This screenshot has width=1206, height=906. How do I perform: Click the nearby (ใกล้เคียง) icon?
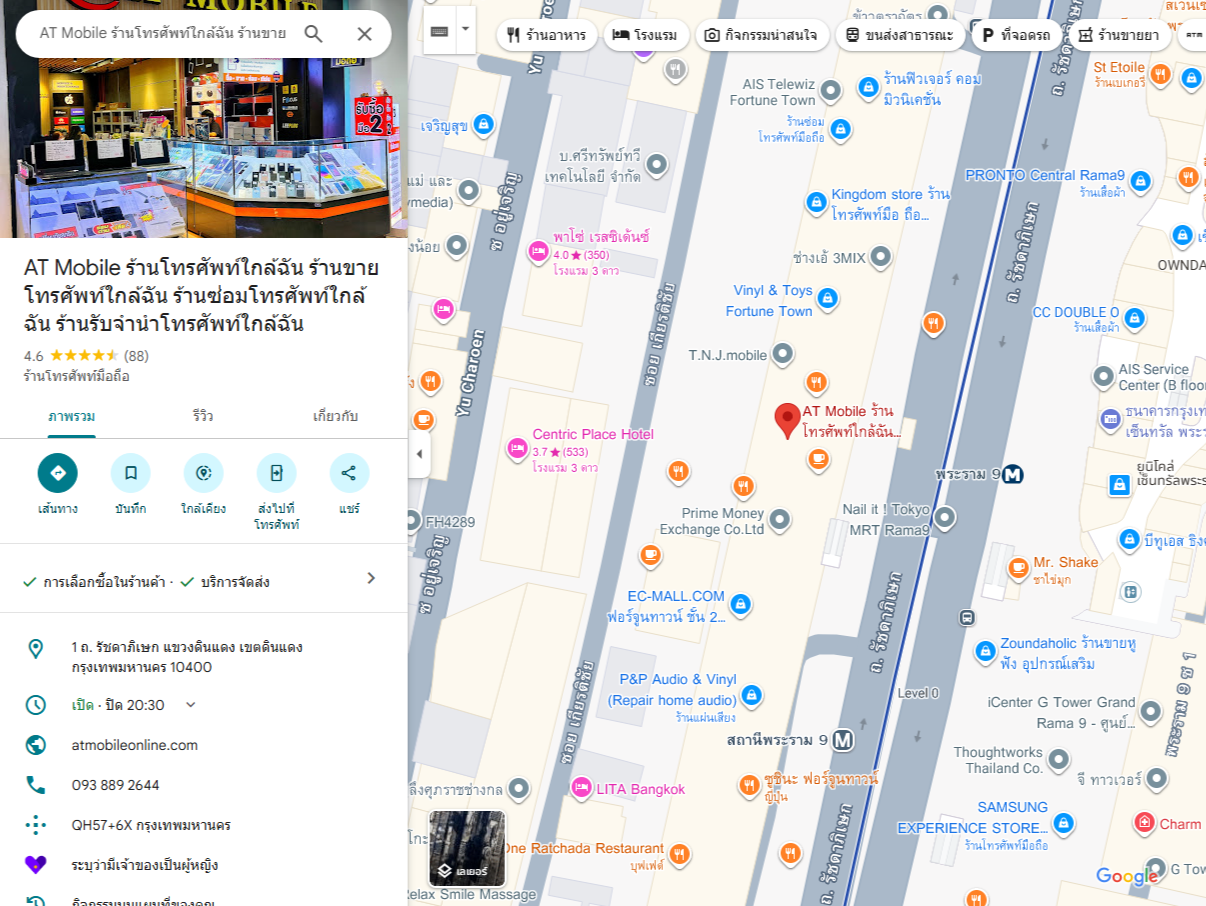click(x=203, y=473)
